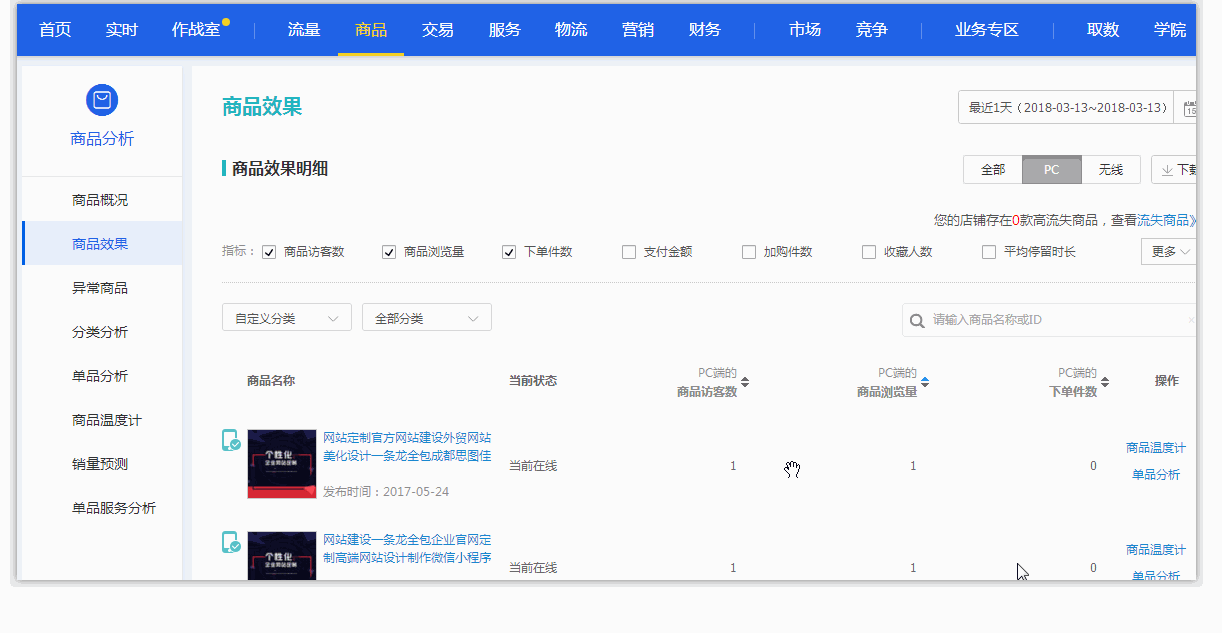Uncheck the 商品访客数 indicator checkbox
This screenshot has width=1222, height=633.
coord(269,252)
